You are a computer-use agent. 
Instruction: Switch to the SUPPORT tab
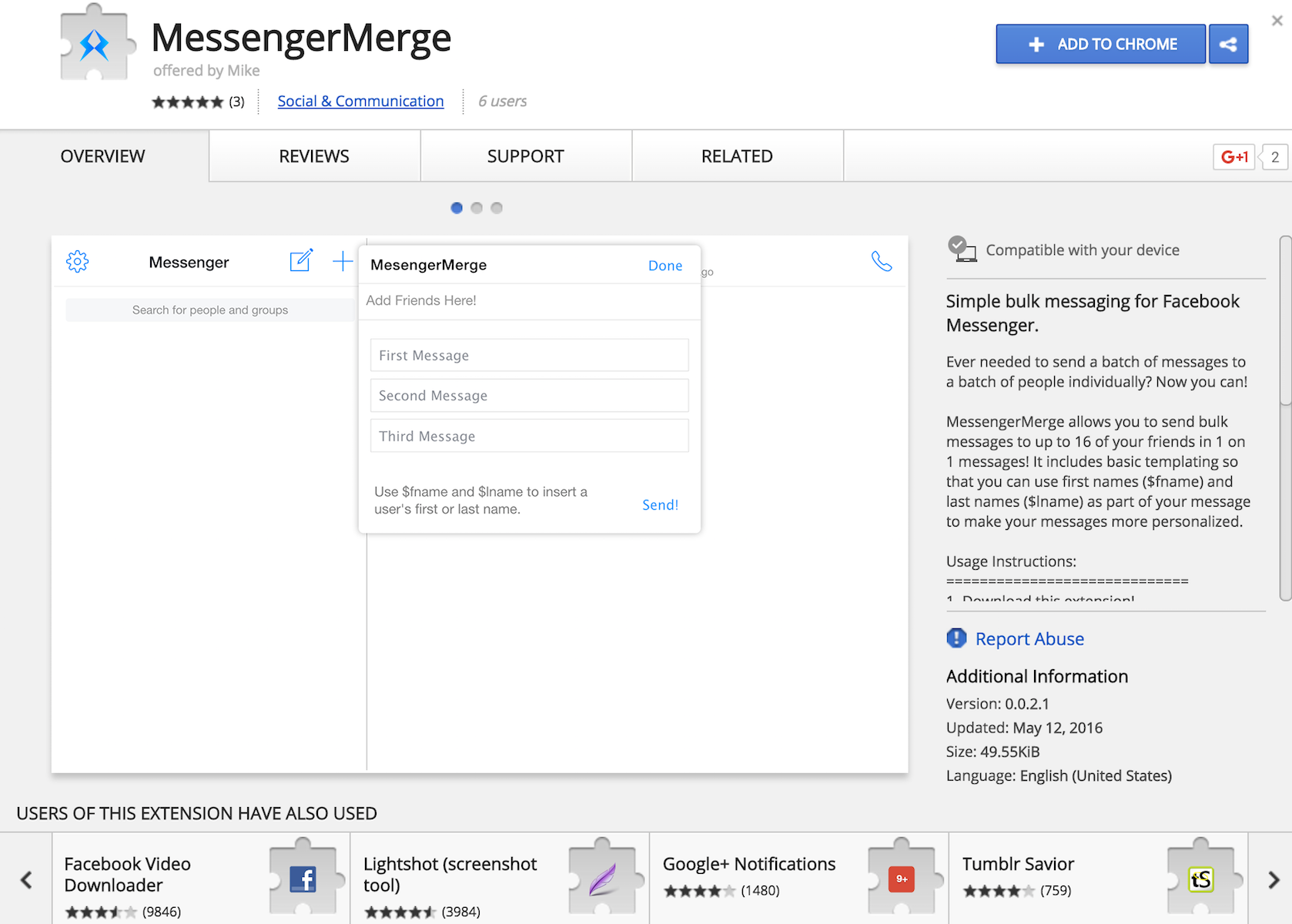click(x=525, y=156)
